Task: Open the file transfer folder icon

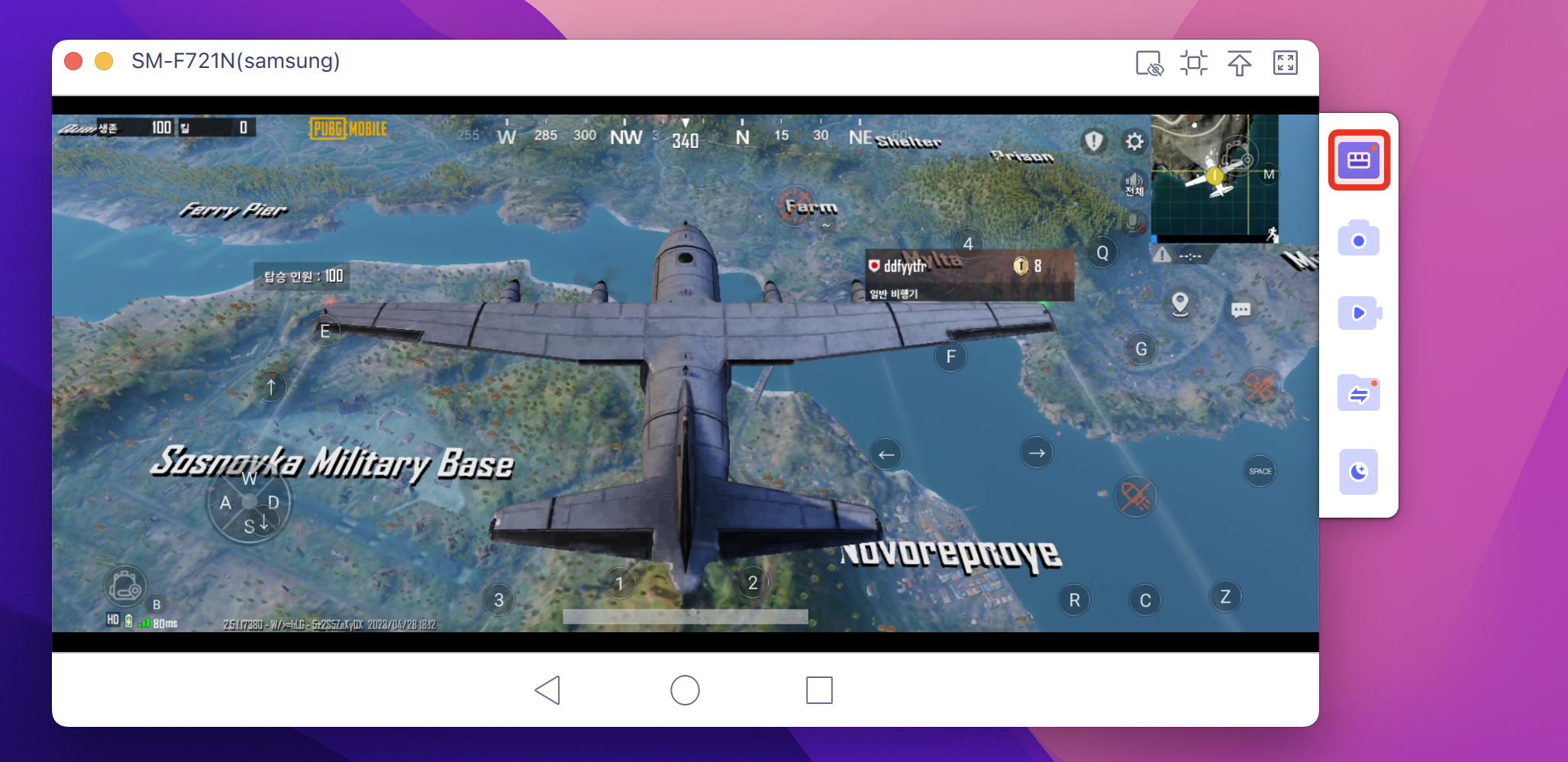Action: point(1359,393)
